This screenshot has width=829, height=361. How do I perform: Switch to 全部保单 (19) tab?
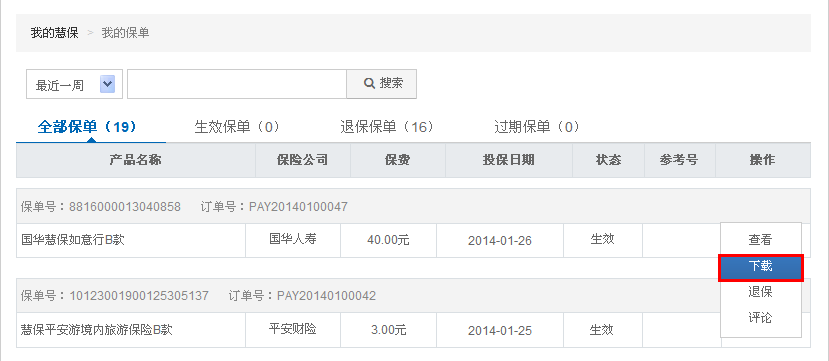coord(88,127)
